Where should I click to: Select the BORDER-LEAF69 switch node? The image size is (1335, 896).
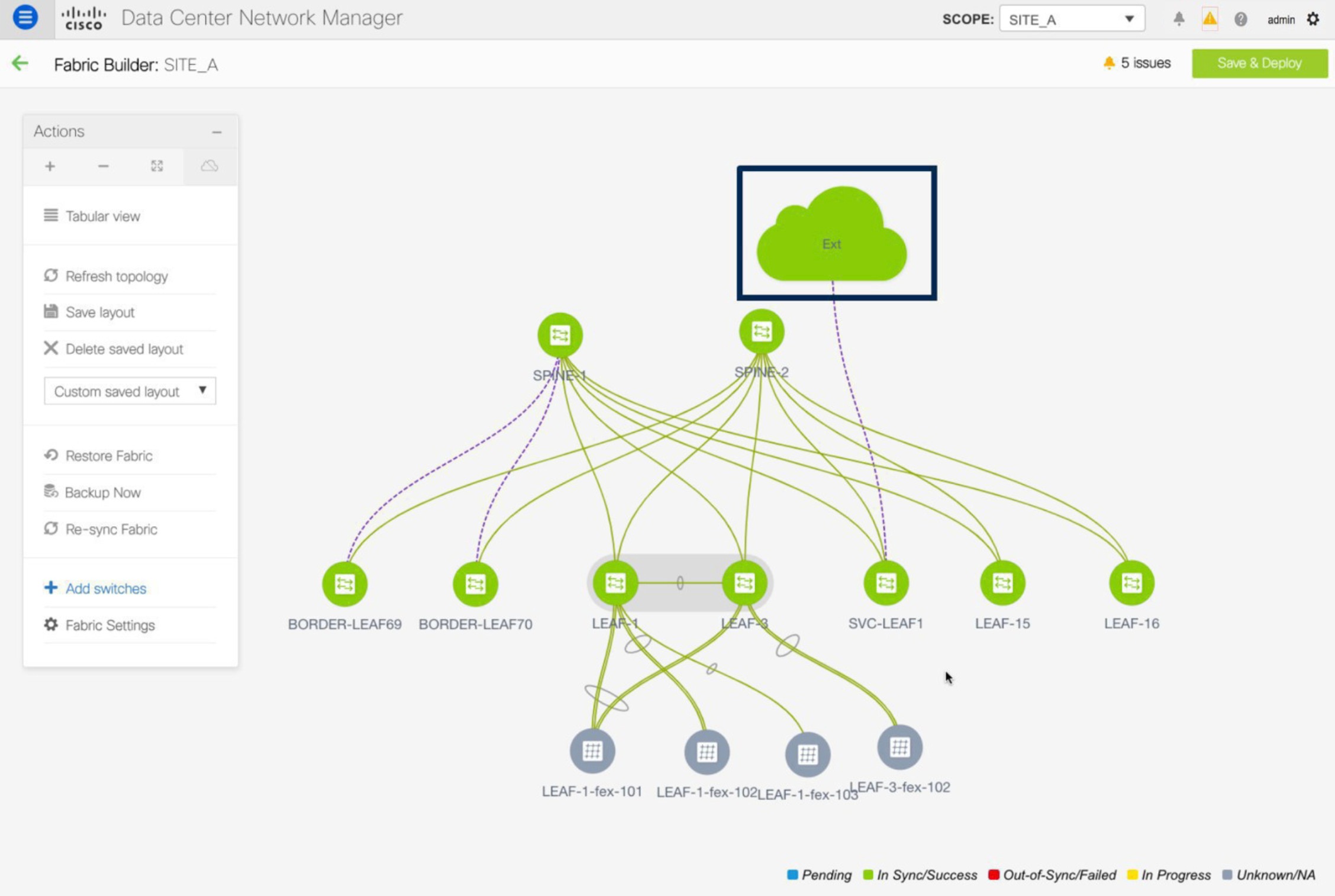(344, 584)
